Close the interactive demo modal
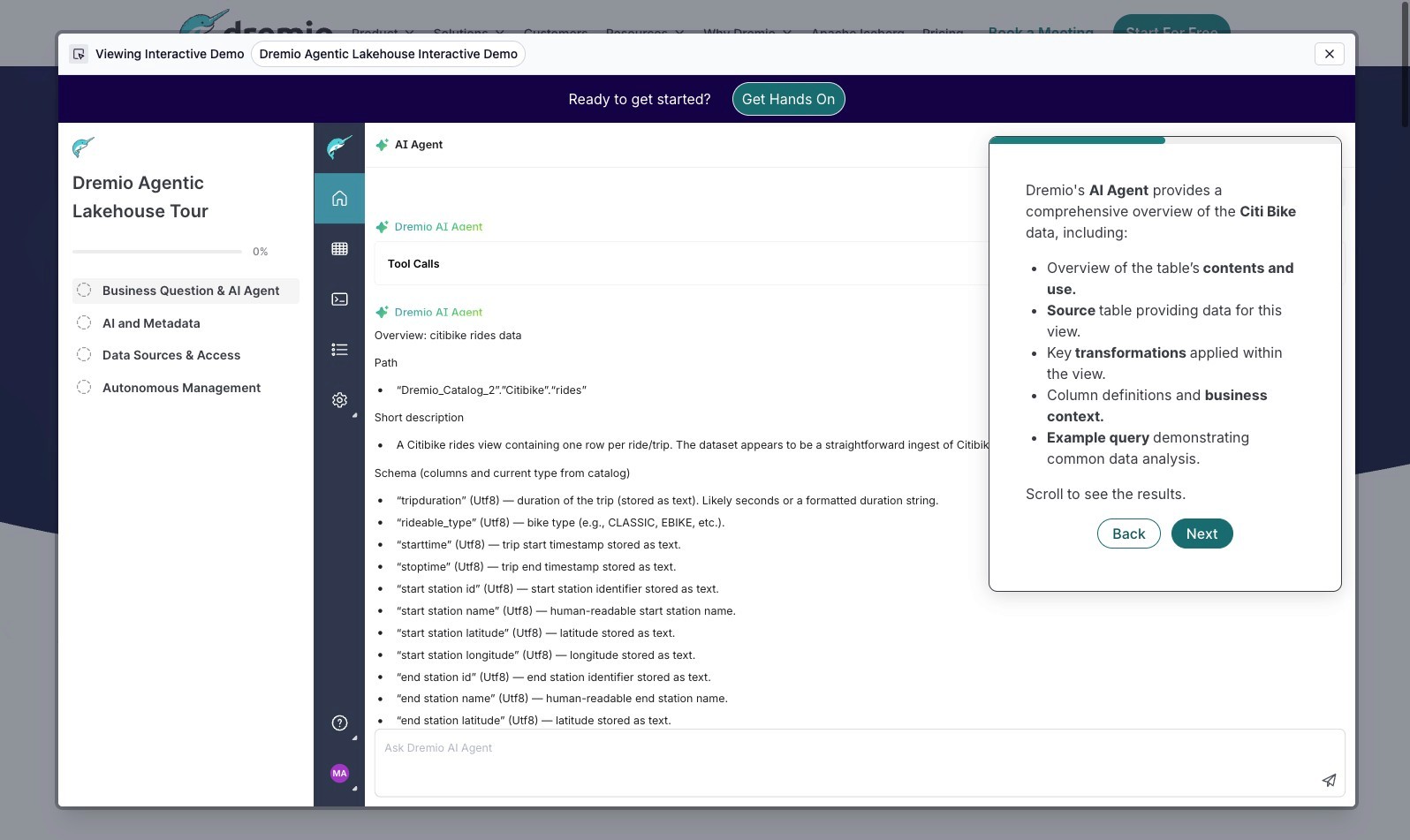The image size is (1410, 840). pos(1330,54)
